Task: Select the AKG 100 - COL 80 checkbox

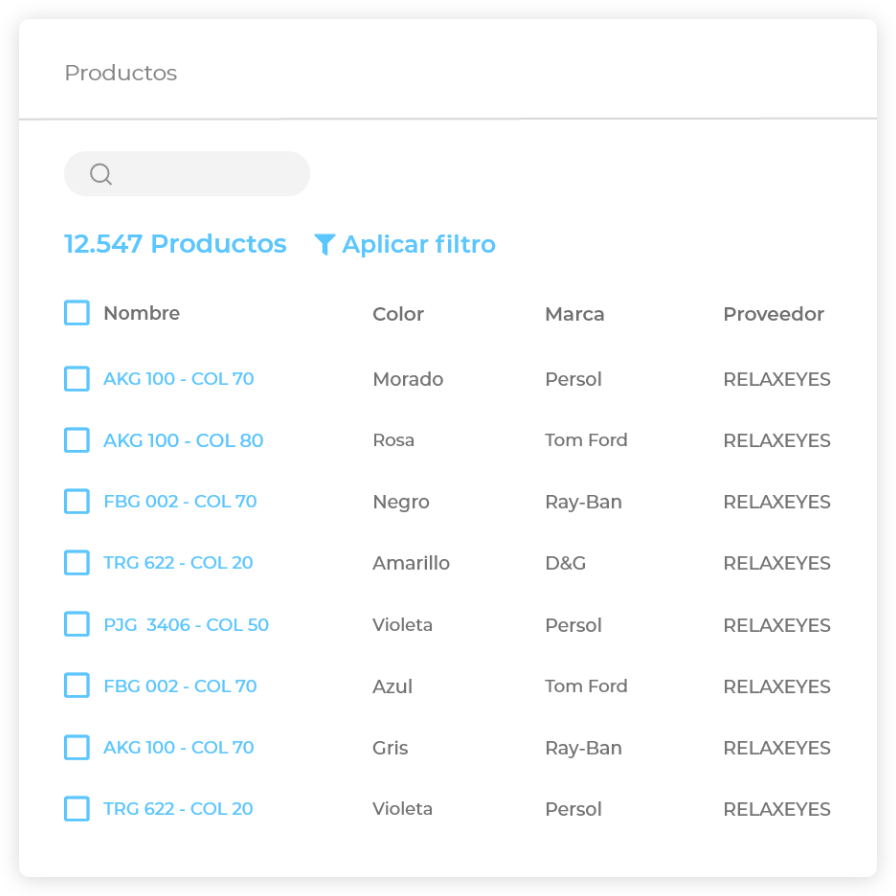Action: pyautogui.click(x=77, y=440)
